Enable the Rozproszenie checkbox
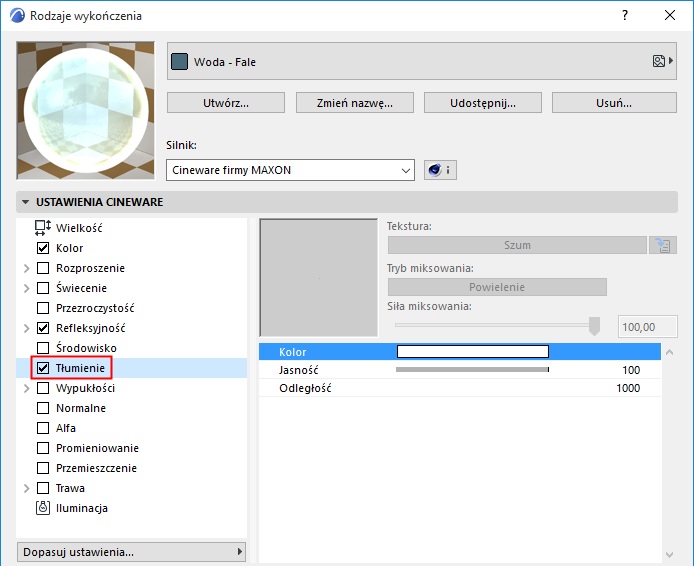This screenshot has width=694, height=566. (x=43, y=268)
